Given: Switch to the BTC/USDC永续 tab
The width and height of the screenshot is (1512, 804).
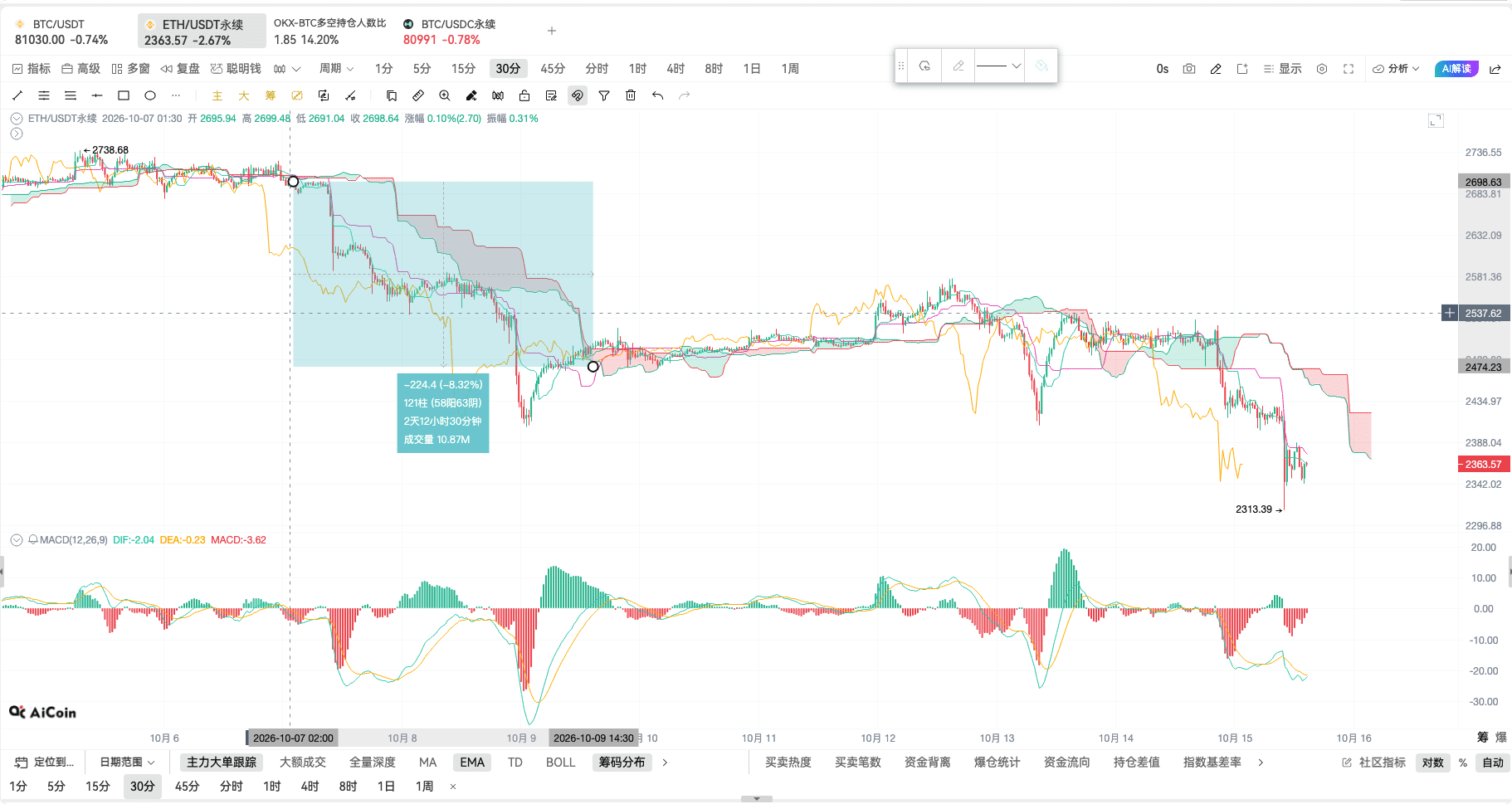Looking at the screenshot, I should click(x=450, y=32).
